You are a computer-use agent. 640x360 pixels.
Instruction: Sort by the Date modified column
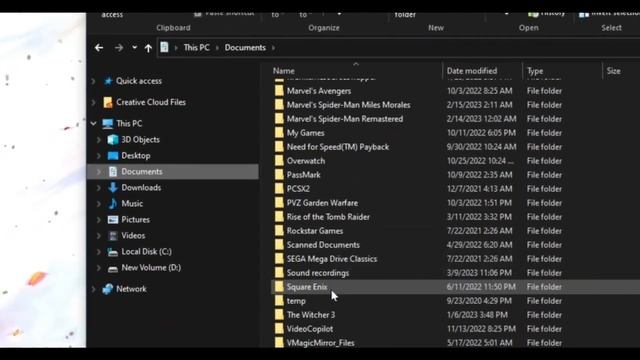[x=472, y=71]
